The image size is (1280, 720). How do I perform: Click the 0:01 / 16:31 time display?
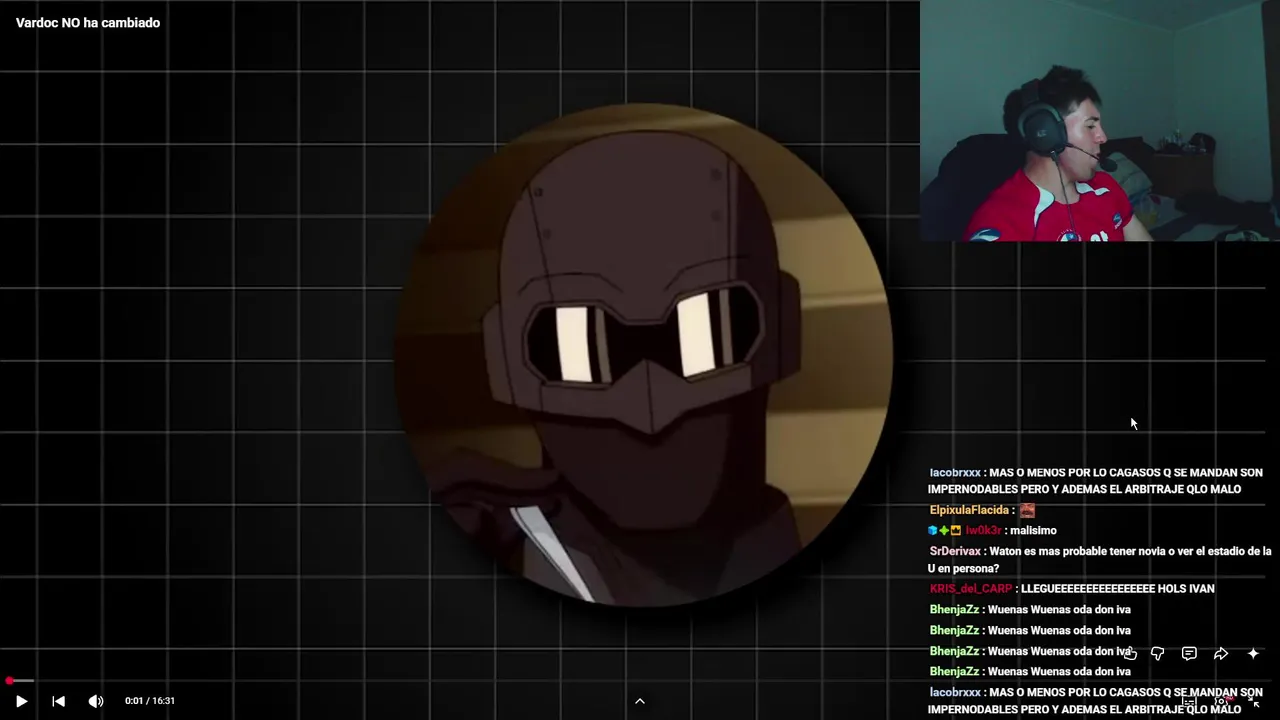pos(150,701)
